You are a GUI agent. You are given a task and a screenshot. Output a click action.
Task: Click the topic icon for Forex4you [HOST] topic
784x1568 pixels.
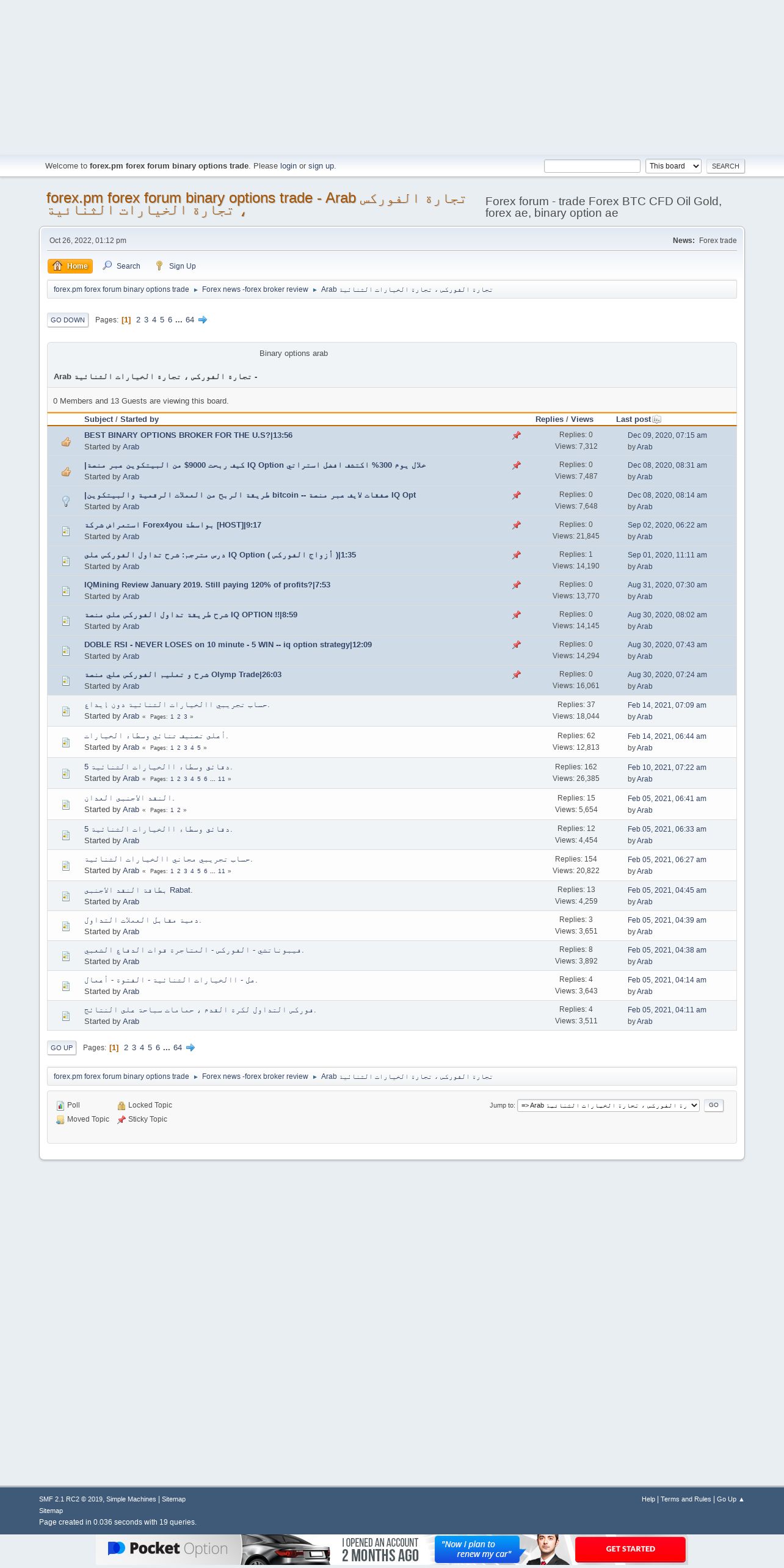coord(66,531)
